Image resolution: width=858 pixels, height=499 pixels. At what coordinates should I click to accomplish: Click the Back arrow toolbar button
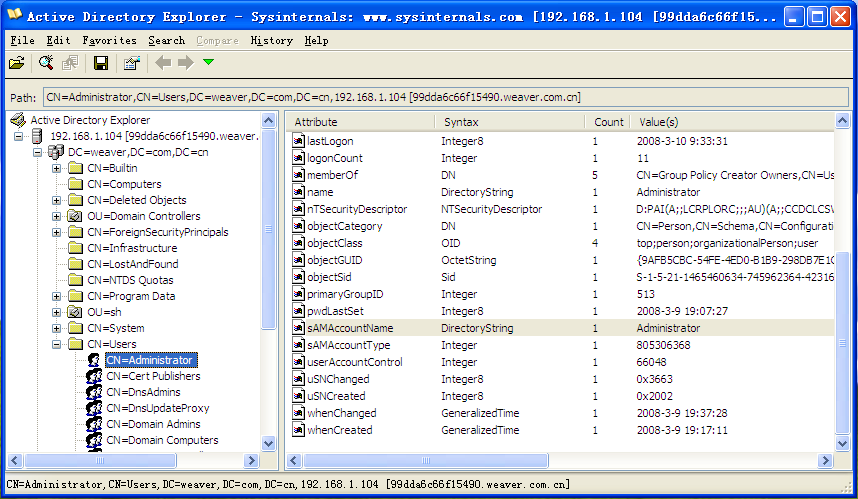[163, 62]
